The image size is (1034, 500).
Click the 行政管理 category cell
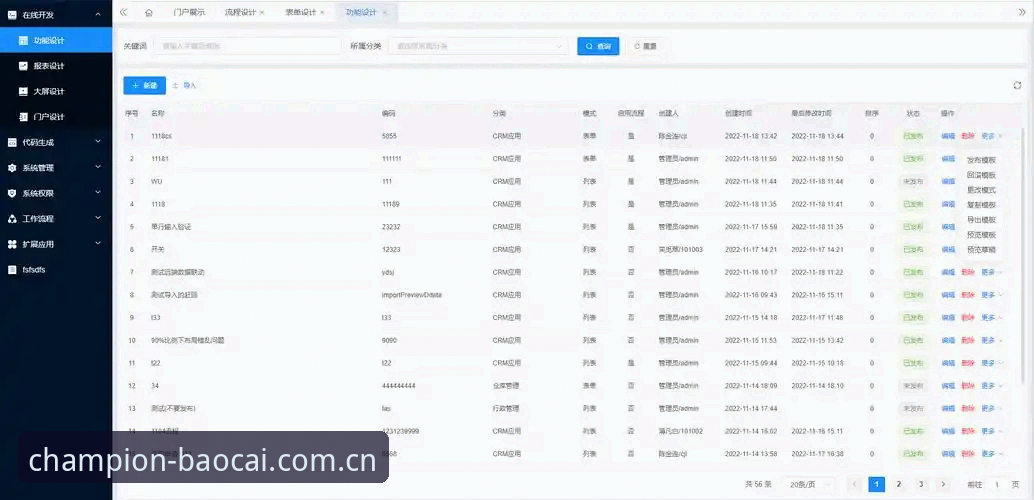[x=506, y=409]
